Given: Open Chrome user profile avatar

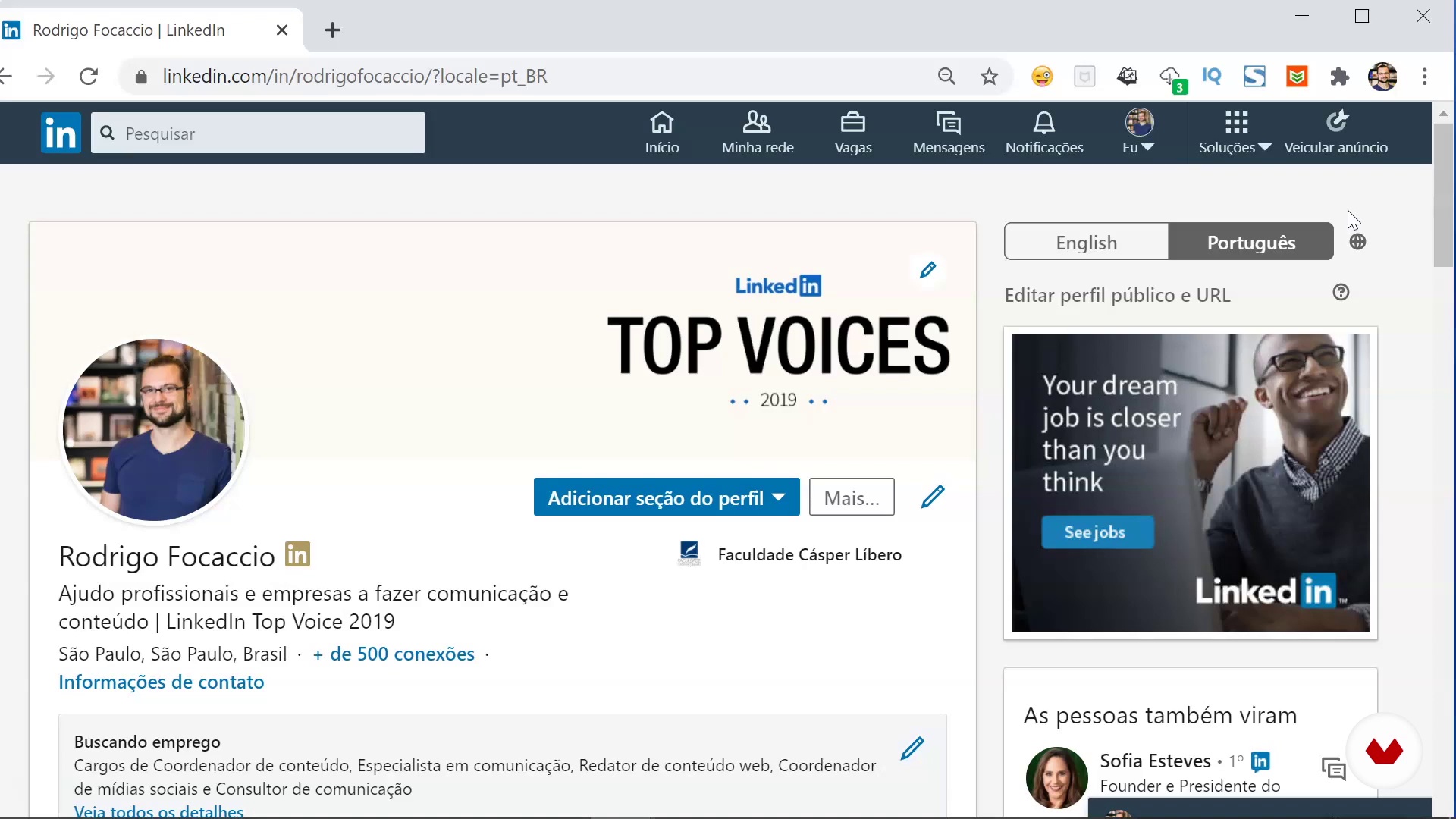Looking at the screenshot, I should pyautogui.click(x=1382, y=77).
